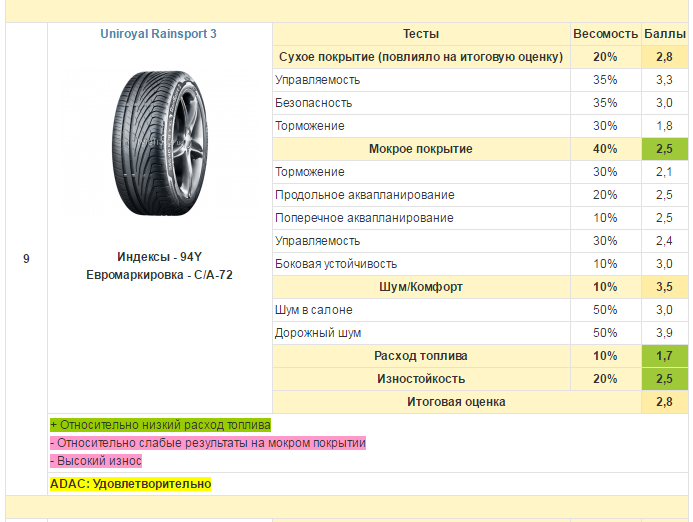Click the Боковая устойчивость row
This screenshot has height=522, width=693.
pyautogui.click(x=480, y=264)
